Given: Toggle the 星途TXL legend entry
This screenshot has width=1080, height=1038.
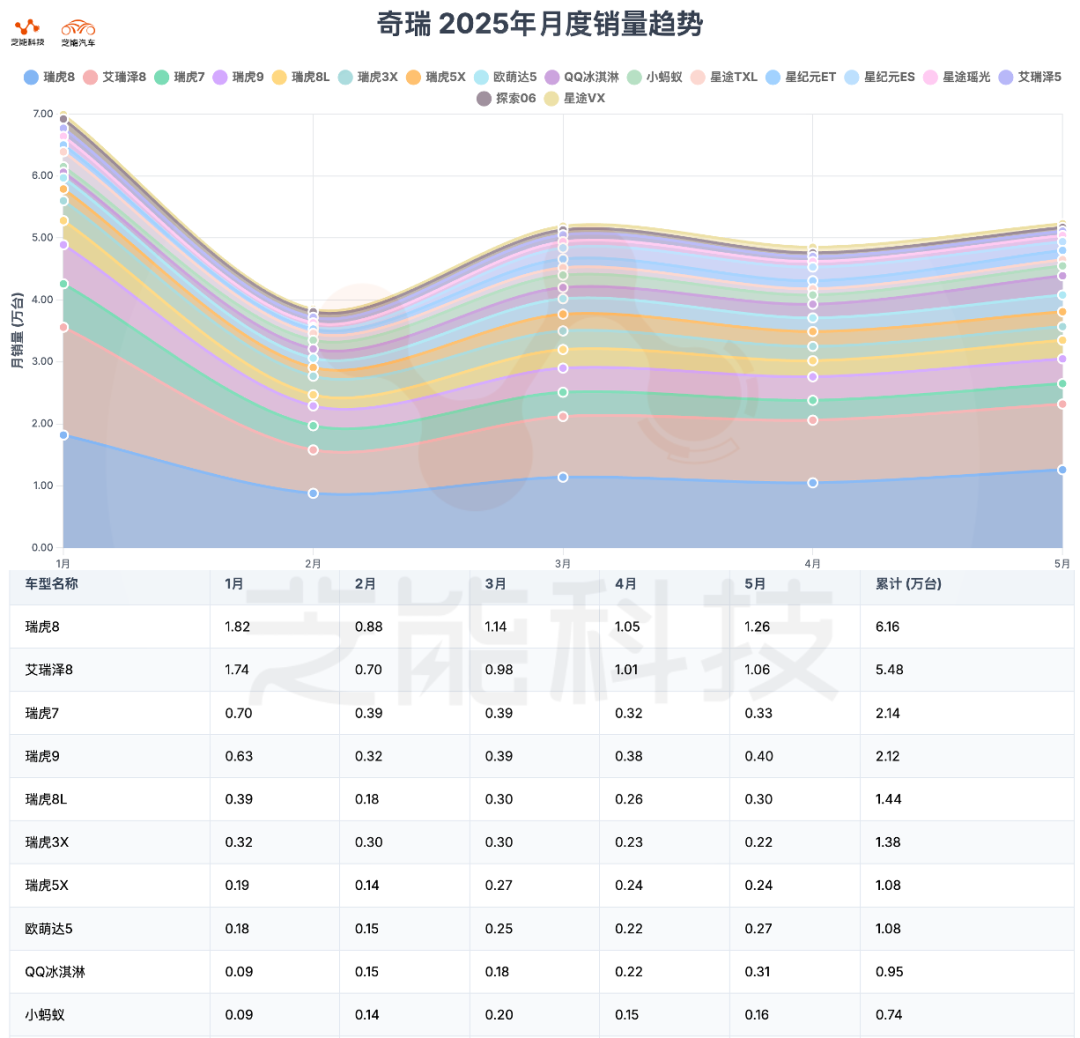Looking at the screenshot, I should point(724,77).
